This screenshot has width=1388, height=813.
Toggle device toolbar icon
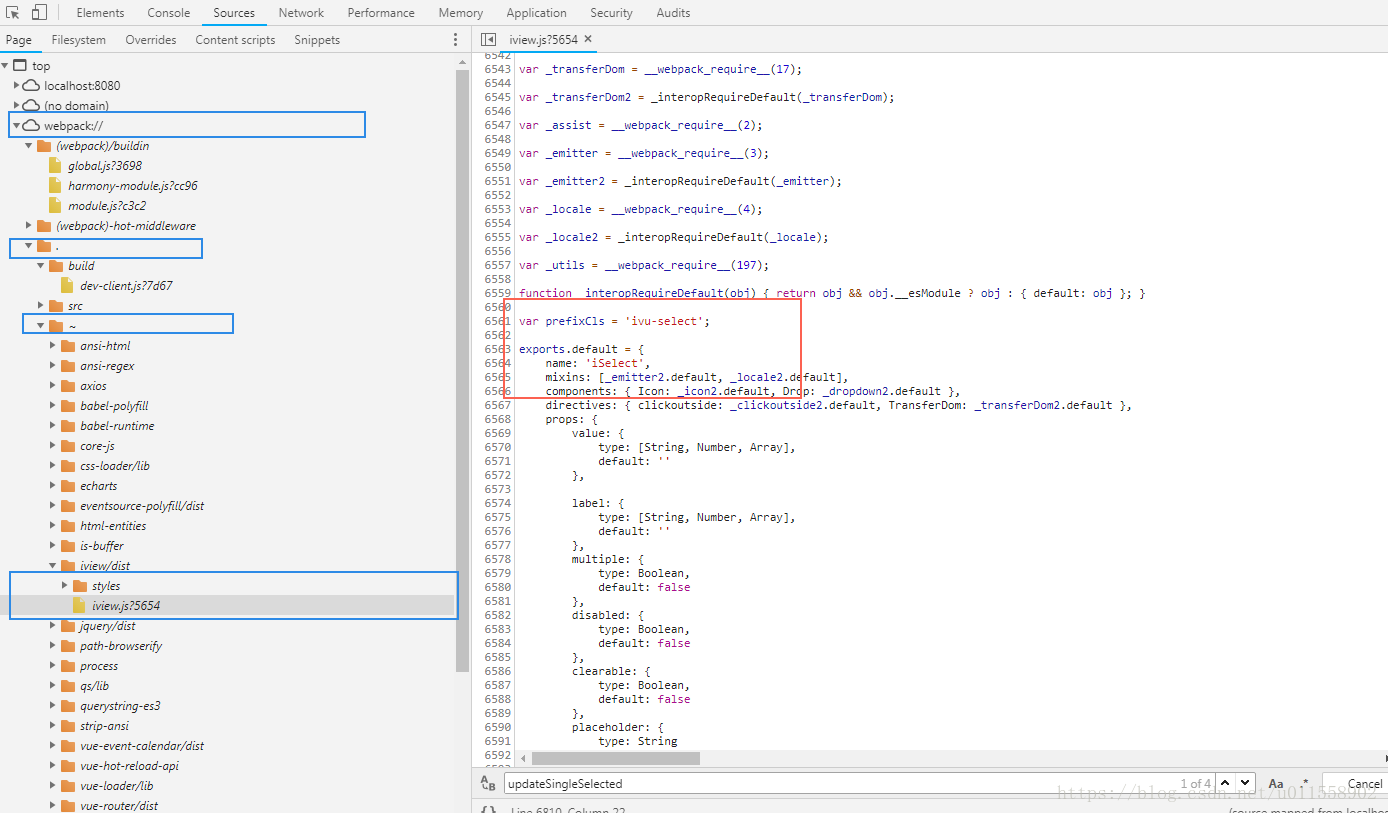tap(39, 13)
